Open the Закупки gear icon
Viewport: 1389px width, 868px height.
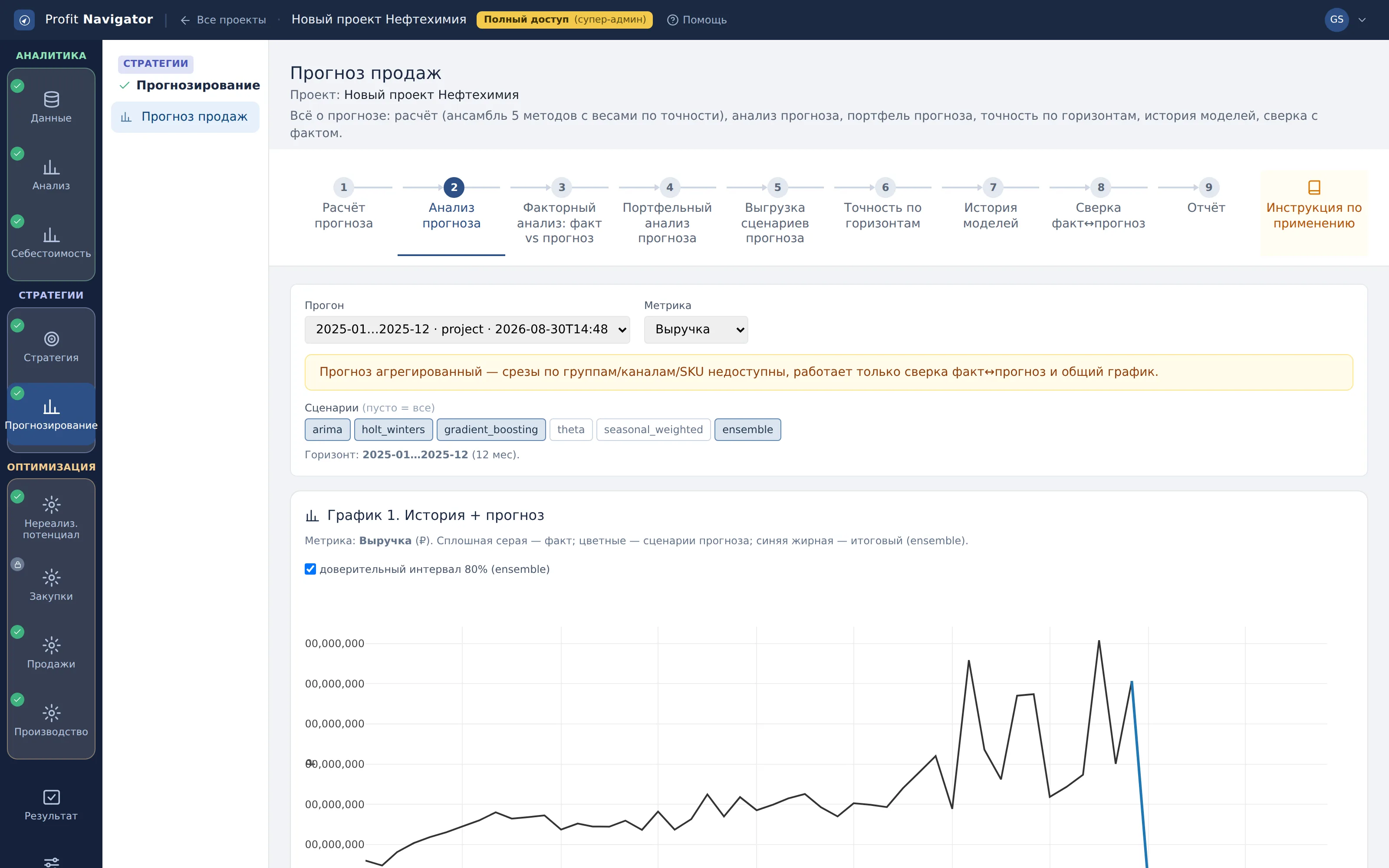click(x=51, y=578)
